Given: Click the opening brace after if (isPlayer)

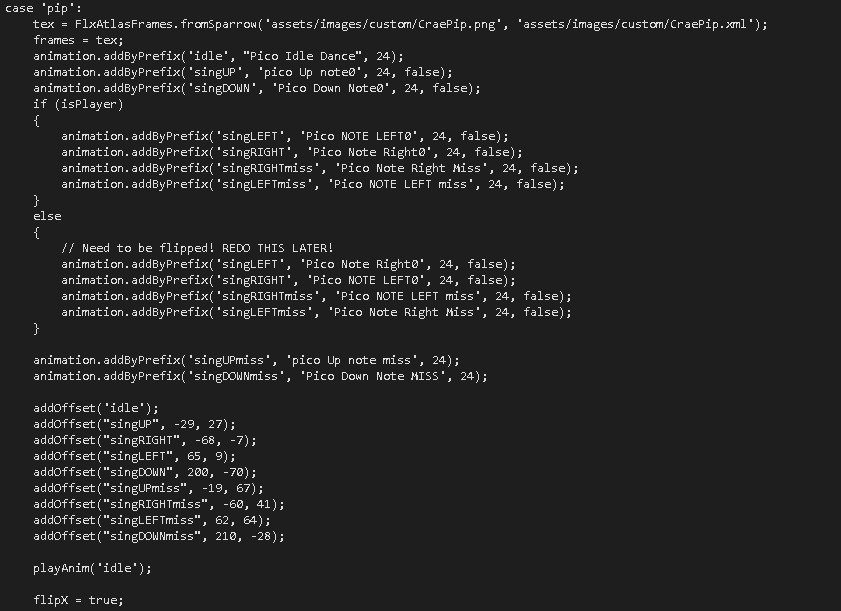Looking at the screenshot, I should (x=36, y=120).
